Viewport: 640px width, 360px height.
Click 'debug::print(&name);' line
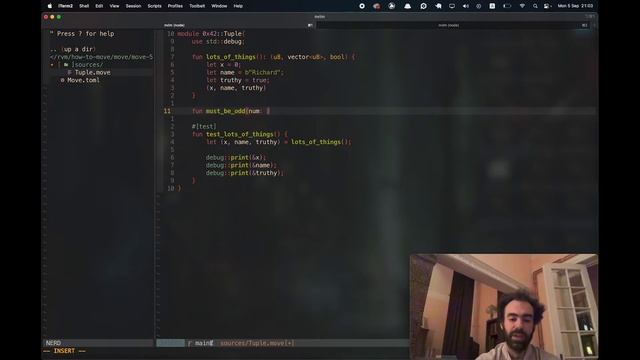coord(242,165)
